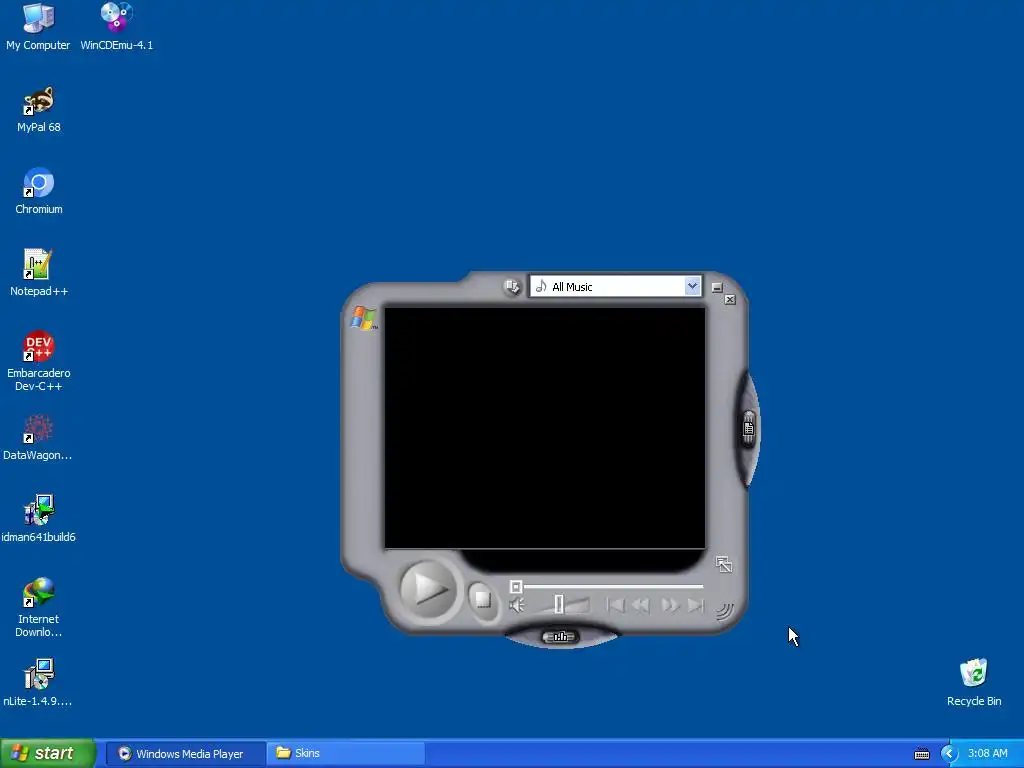
Task: Click the black video display area
Action: pos(545,428)
